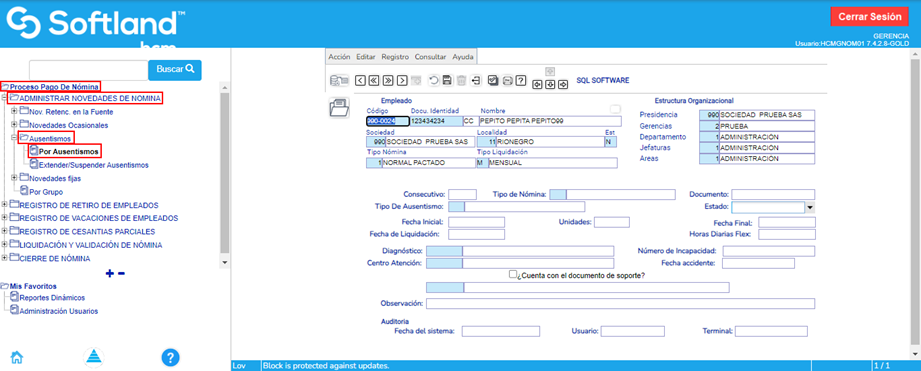Go to previous record arrow
This screenshot has height=371, width=921.
pos(361,80)
